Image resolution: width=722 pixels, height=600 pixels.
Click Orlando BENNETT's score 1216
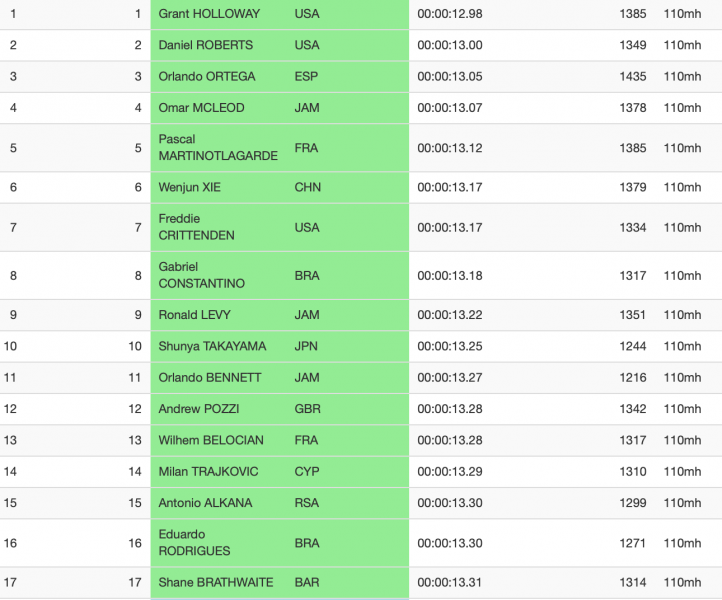point(633,378)
